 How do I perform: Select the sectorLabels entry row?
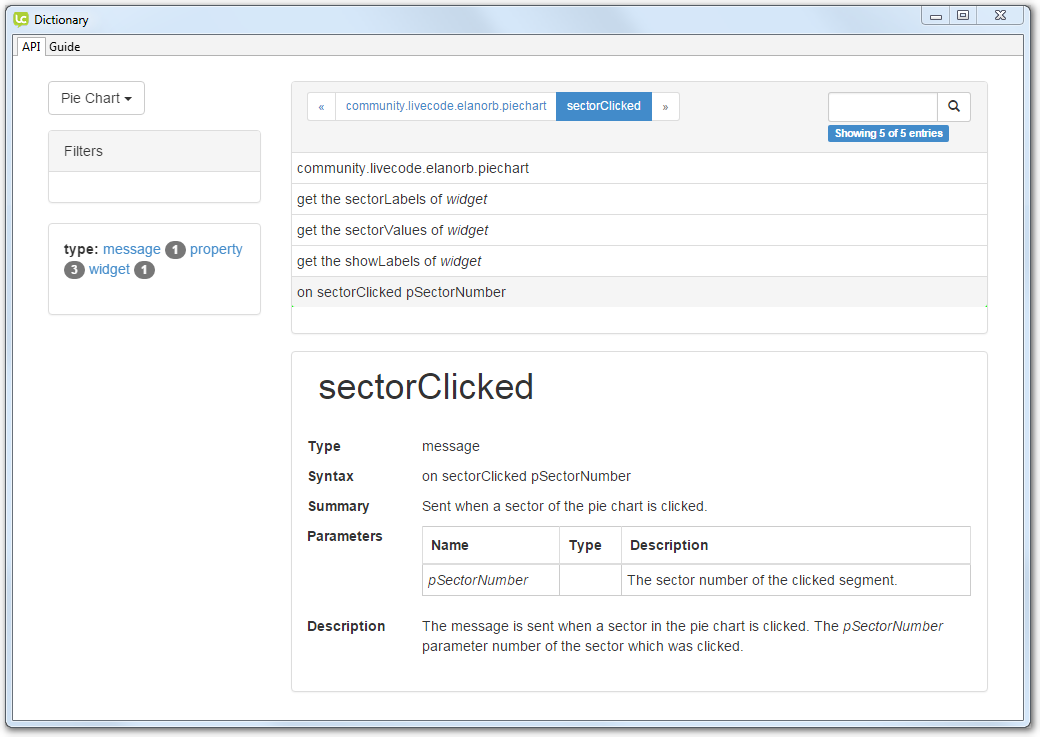click(x=392, y=199)
